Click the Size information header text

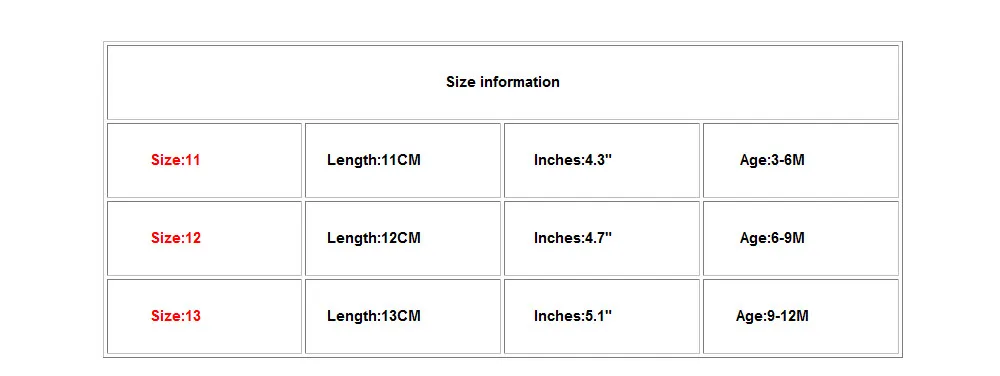[503, 82]
